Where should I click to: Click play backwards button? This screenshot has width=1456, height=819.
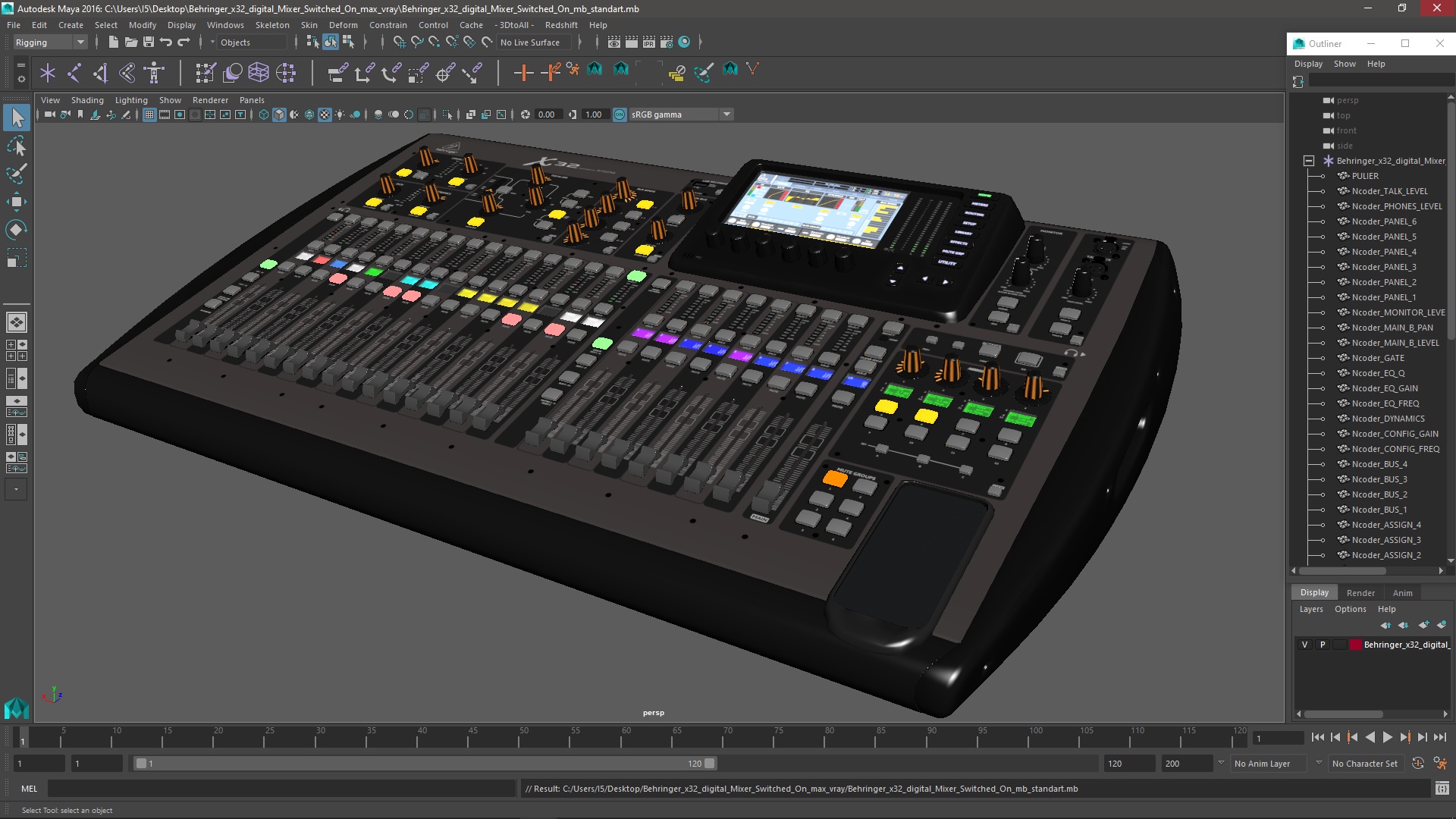tap(1370, 737)
